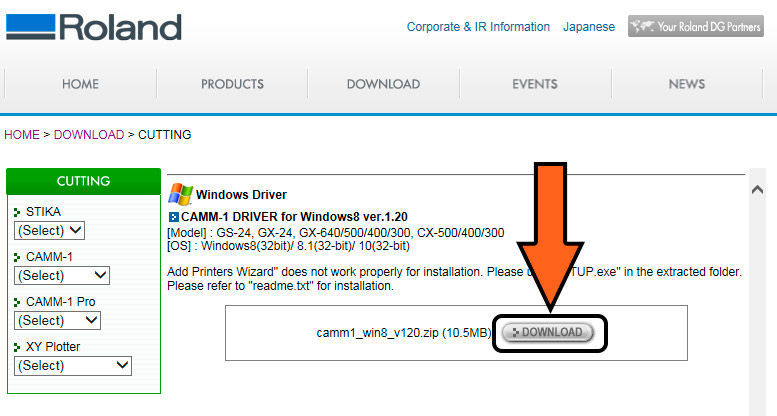
Task: Open the PRODUCTS navigation tab
Action: (232, 85)
